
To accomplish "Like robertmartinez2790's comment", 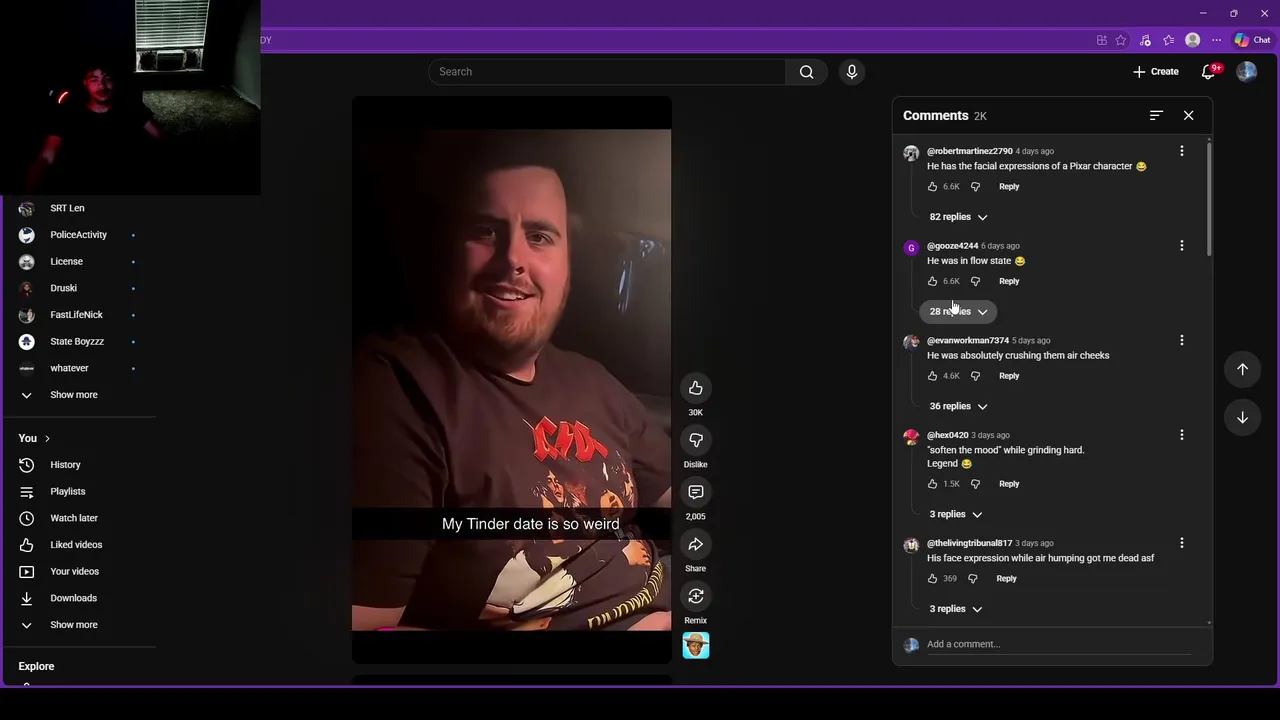I will click(933, 187).
